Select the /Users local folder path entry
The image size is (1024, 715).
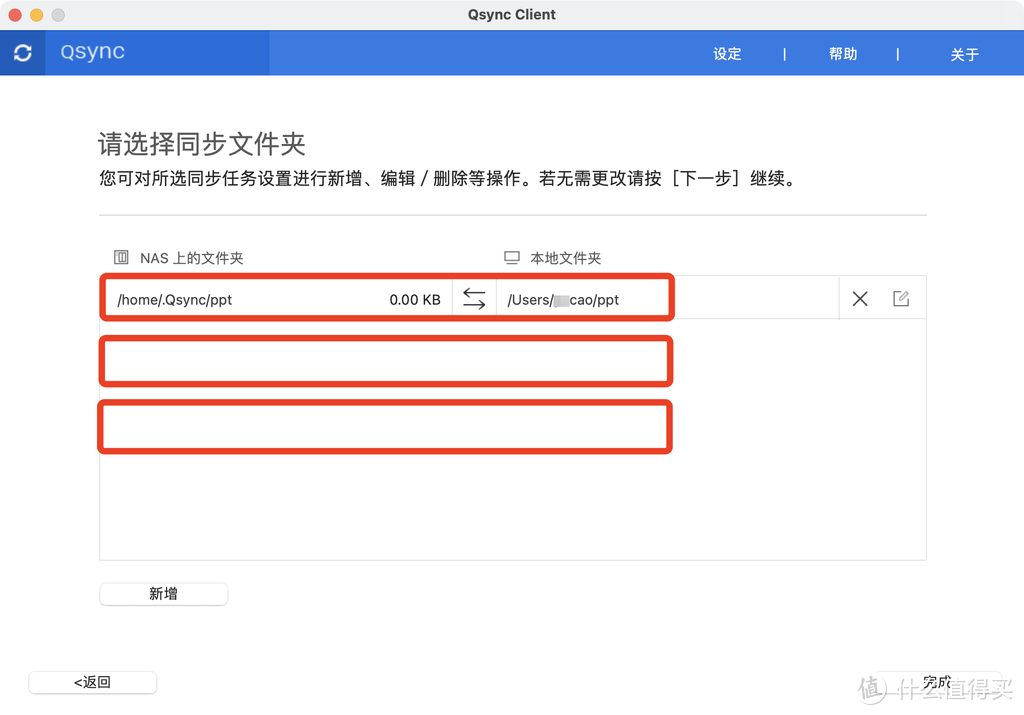(563, 298)
